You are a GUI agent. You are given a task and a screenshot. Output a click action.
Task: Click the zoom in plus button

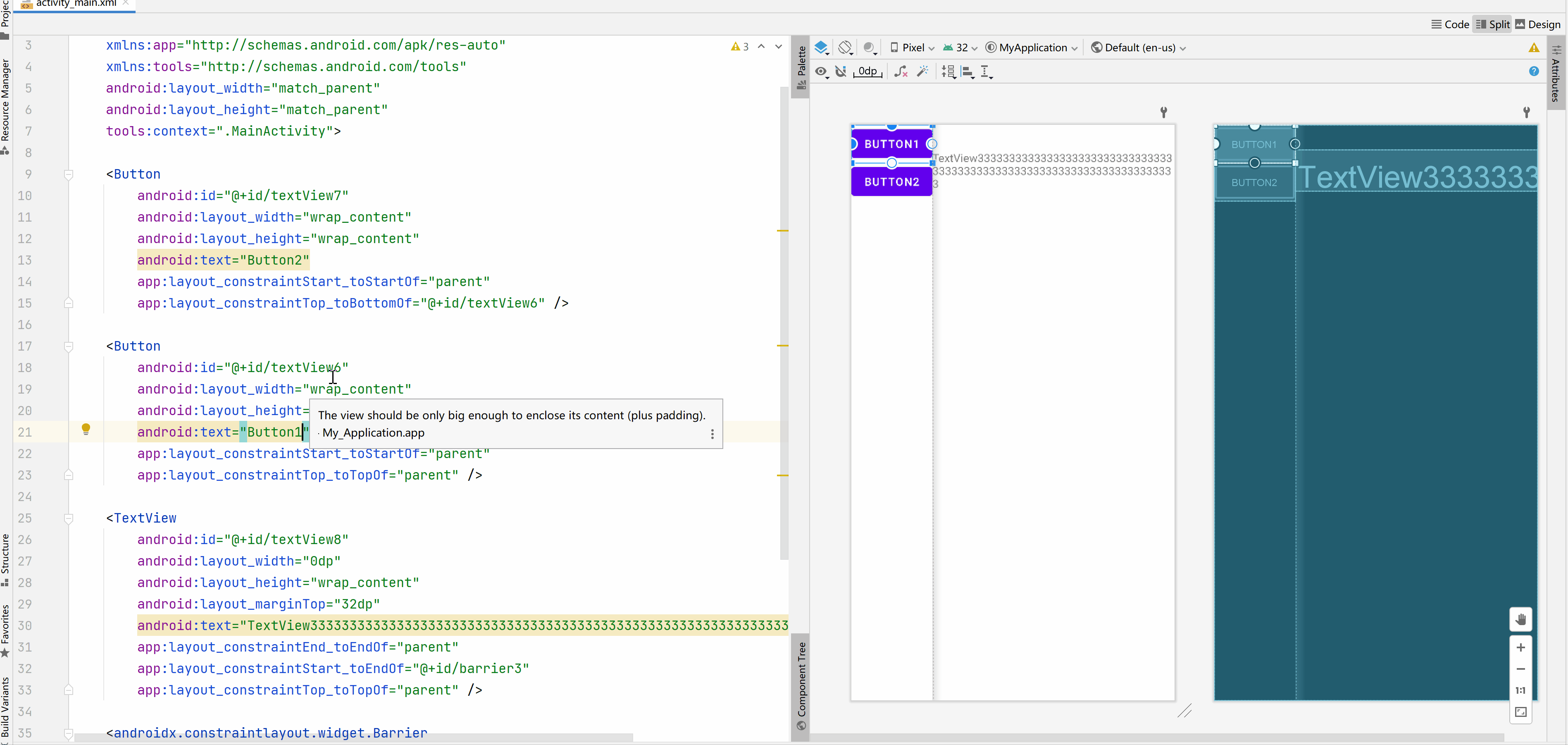[1520, 647]
